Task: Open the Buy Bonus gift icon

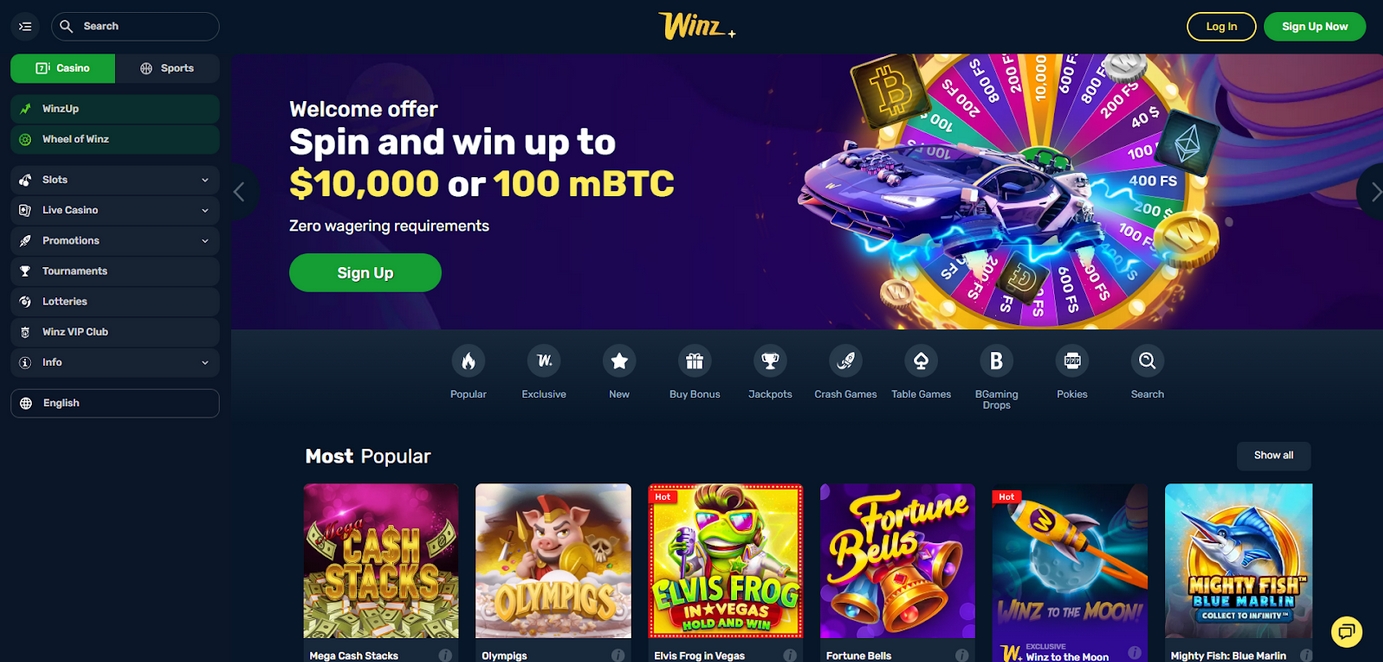Action: pyautogui.click(x=694, y=361)
